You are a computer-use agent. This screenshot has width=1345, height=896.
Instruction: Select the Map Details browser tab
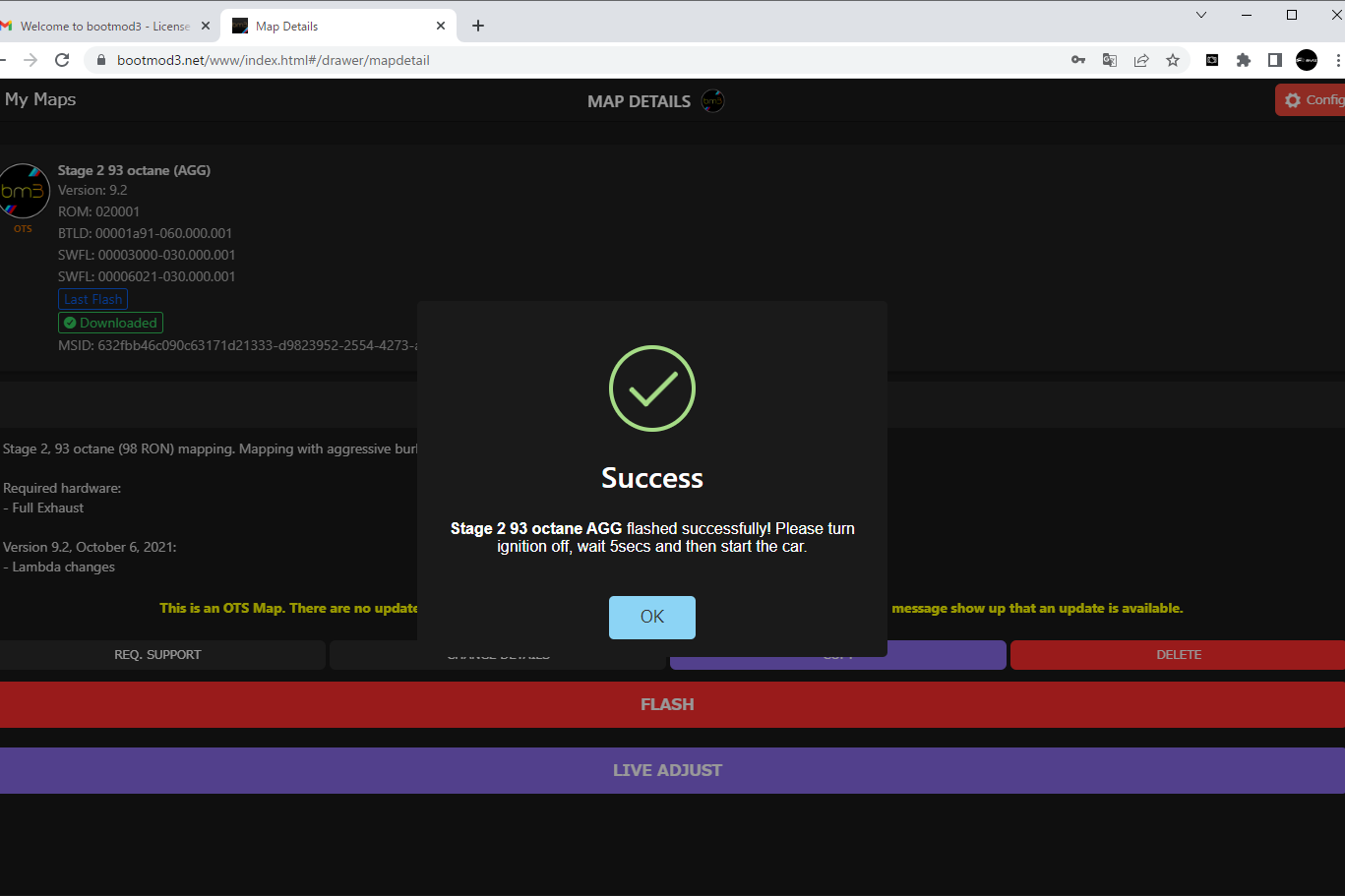[338, 27]
